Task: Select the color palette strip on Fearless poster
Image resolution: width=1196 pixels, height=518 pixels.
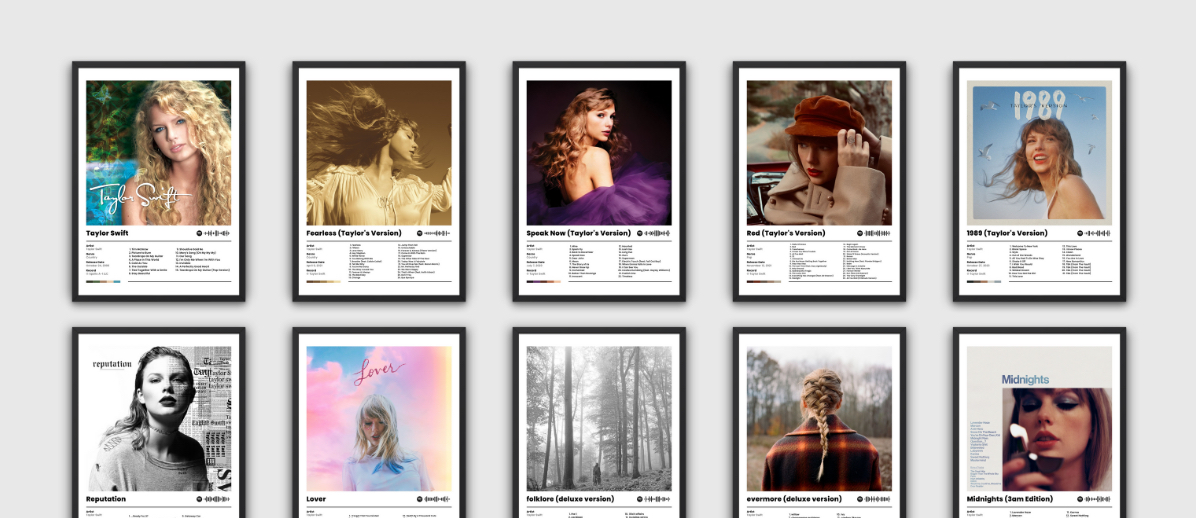Action: pos(323,282)
